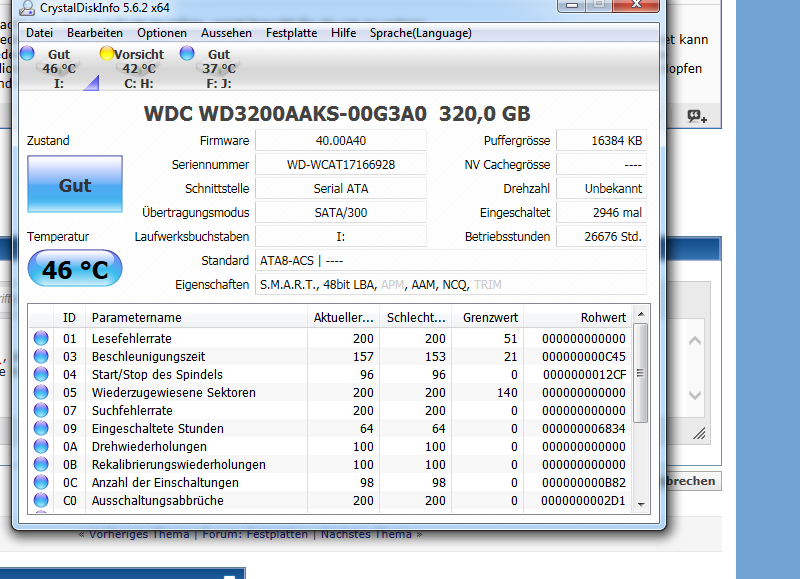Open Nächstes Thema link in browser behind
The image size is (800, 579).
tap(366, 535)
